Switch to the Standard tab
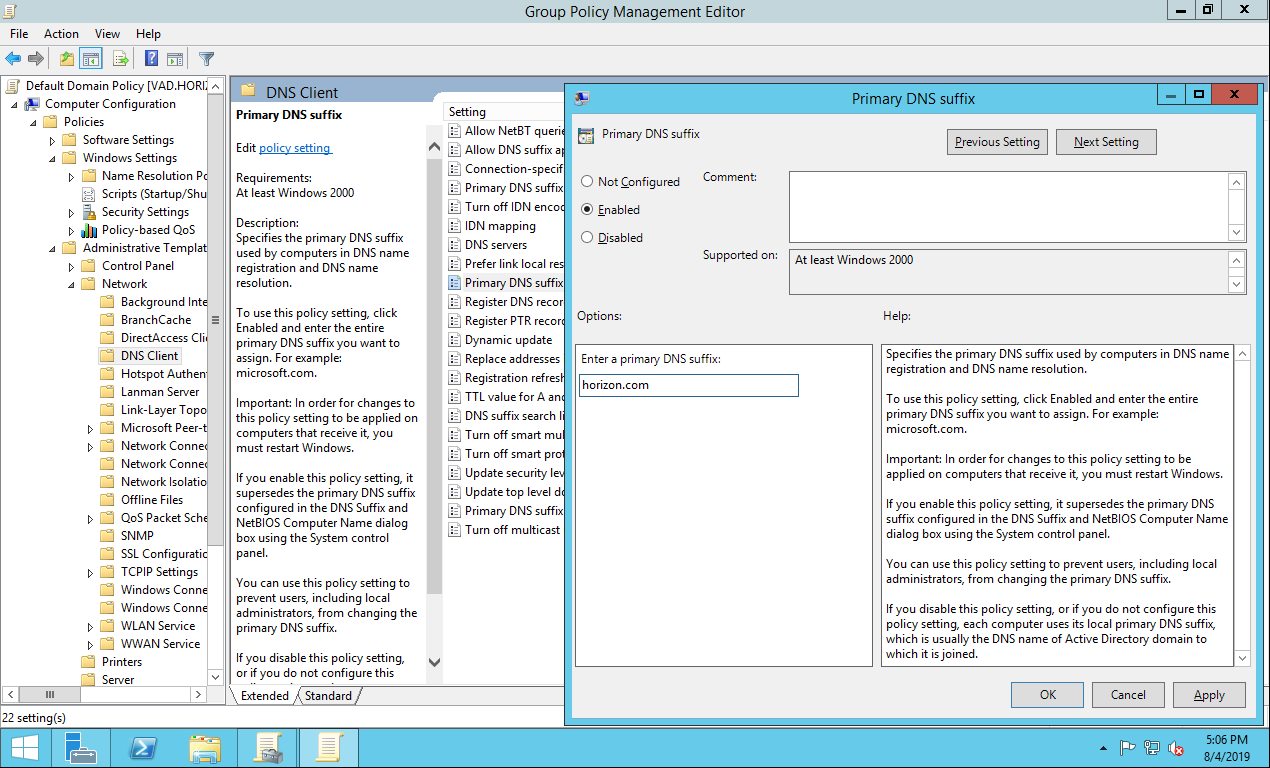The image size is (1270, 768). coord(328,696)
